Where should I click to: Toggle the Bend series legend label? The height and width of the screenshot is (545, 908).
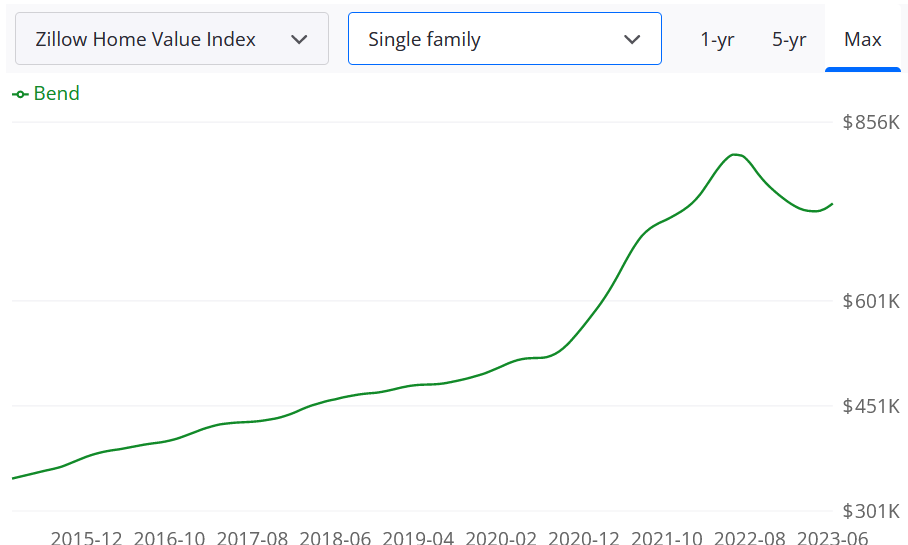57,94
